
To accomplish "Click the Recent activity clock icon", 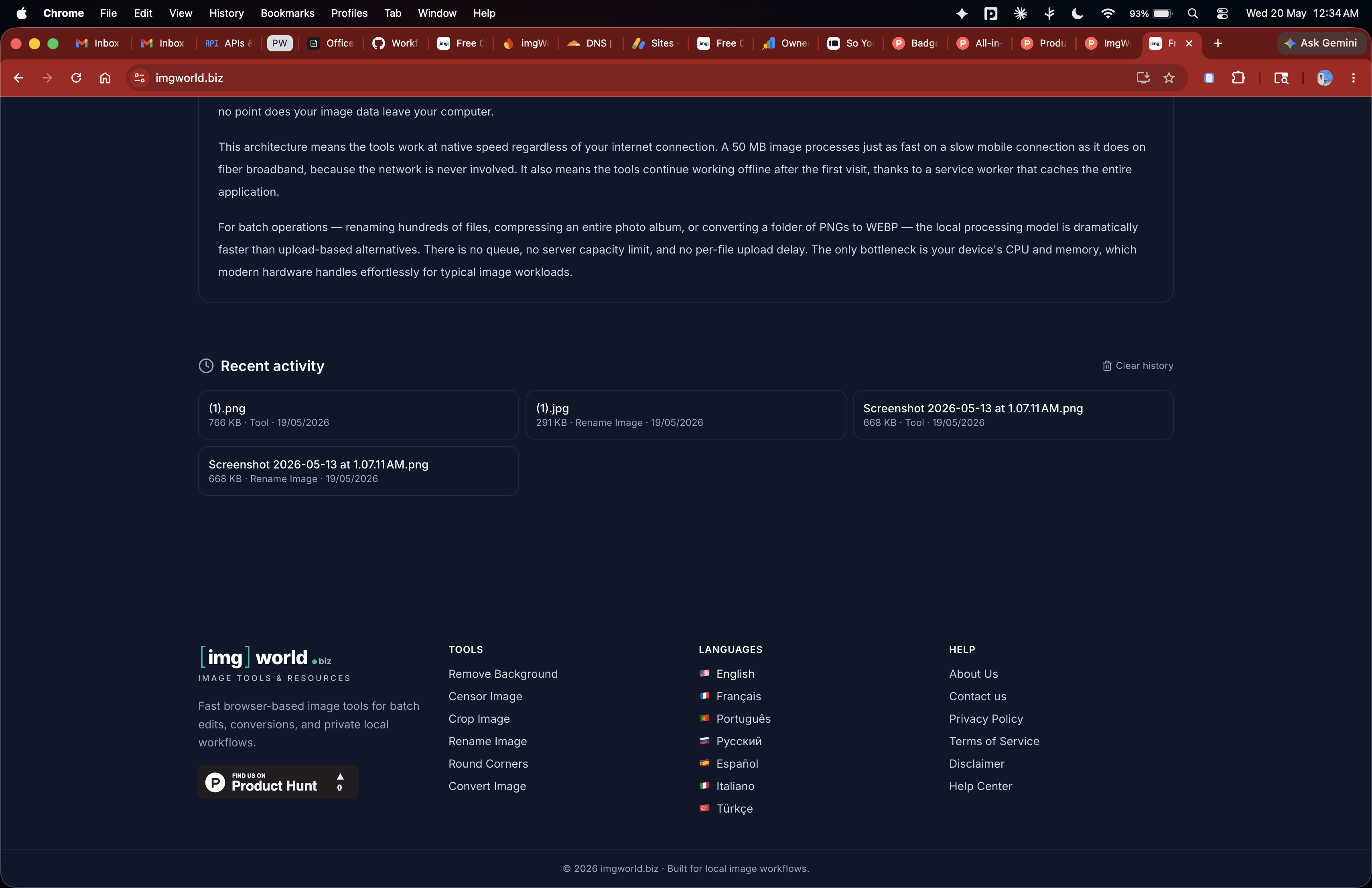I will coord(206,365).
